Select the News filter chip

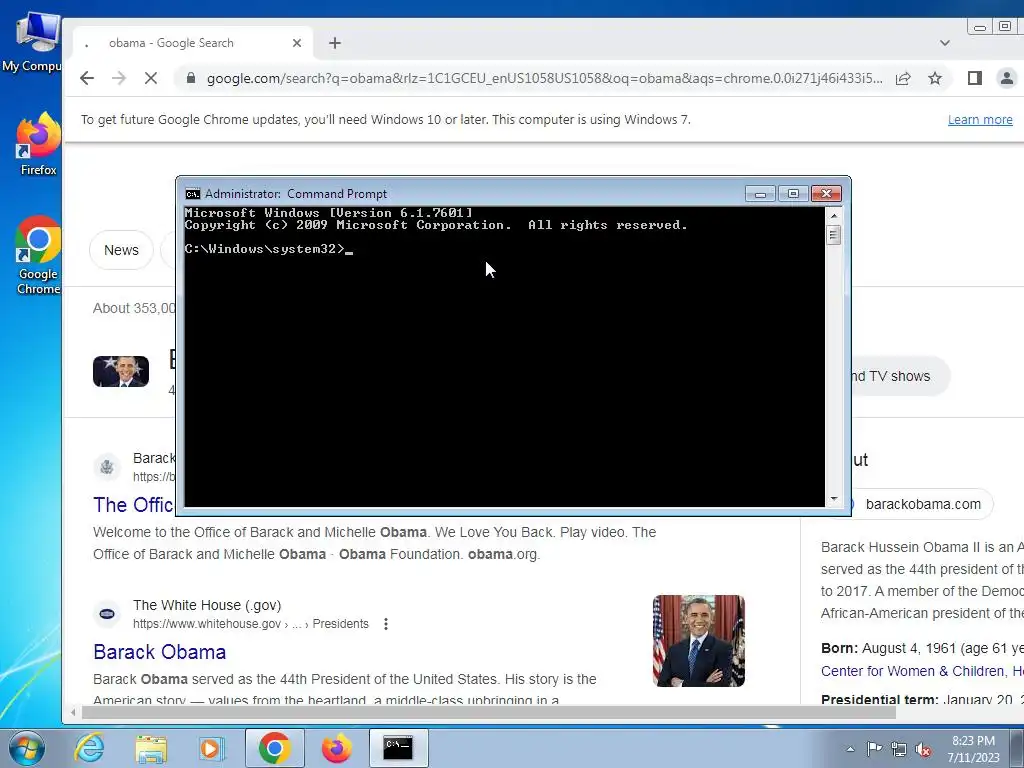click(121, 250)
